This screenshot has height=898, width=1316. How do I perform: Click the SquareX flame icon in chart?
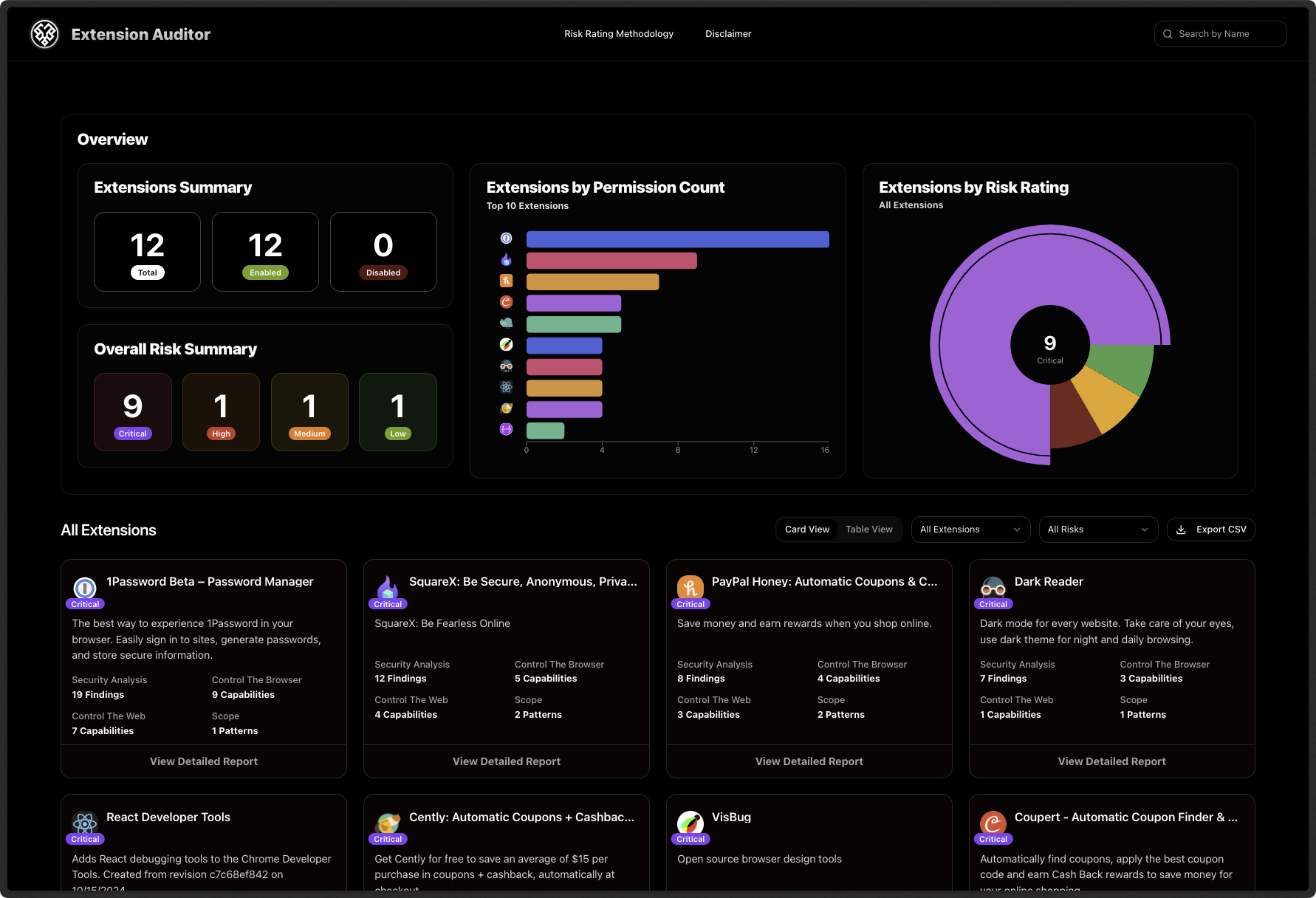pos(506,259)
